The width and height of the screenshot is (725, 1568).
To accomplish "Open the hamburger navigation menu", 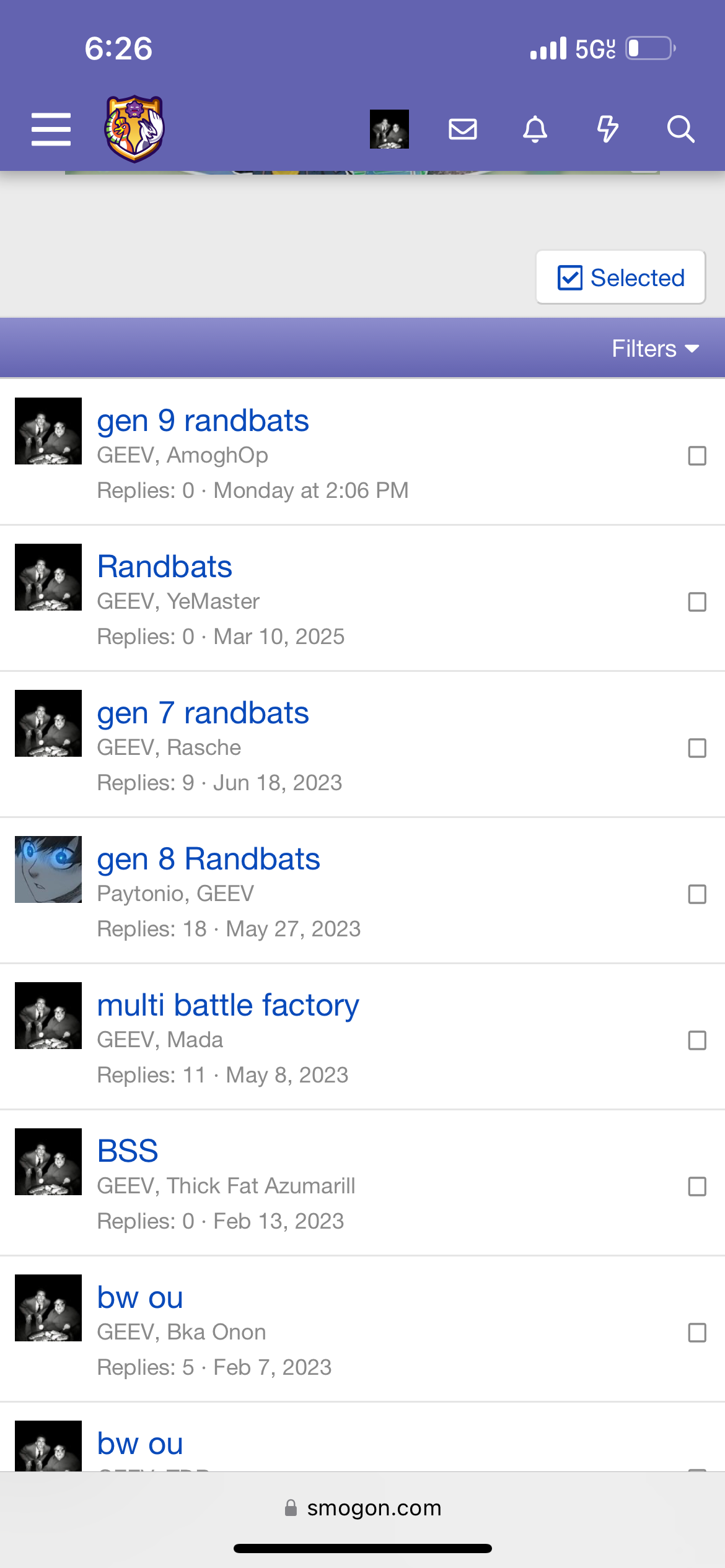I will pos(51,129).
